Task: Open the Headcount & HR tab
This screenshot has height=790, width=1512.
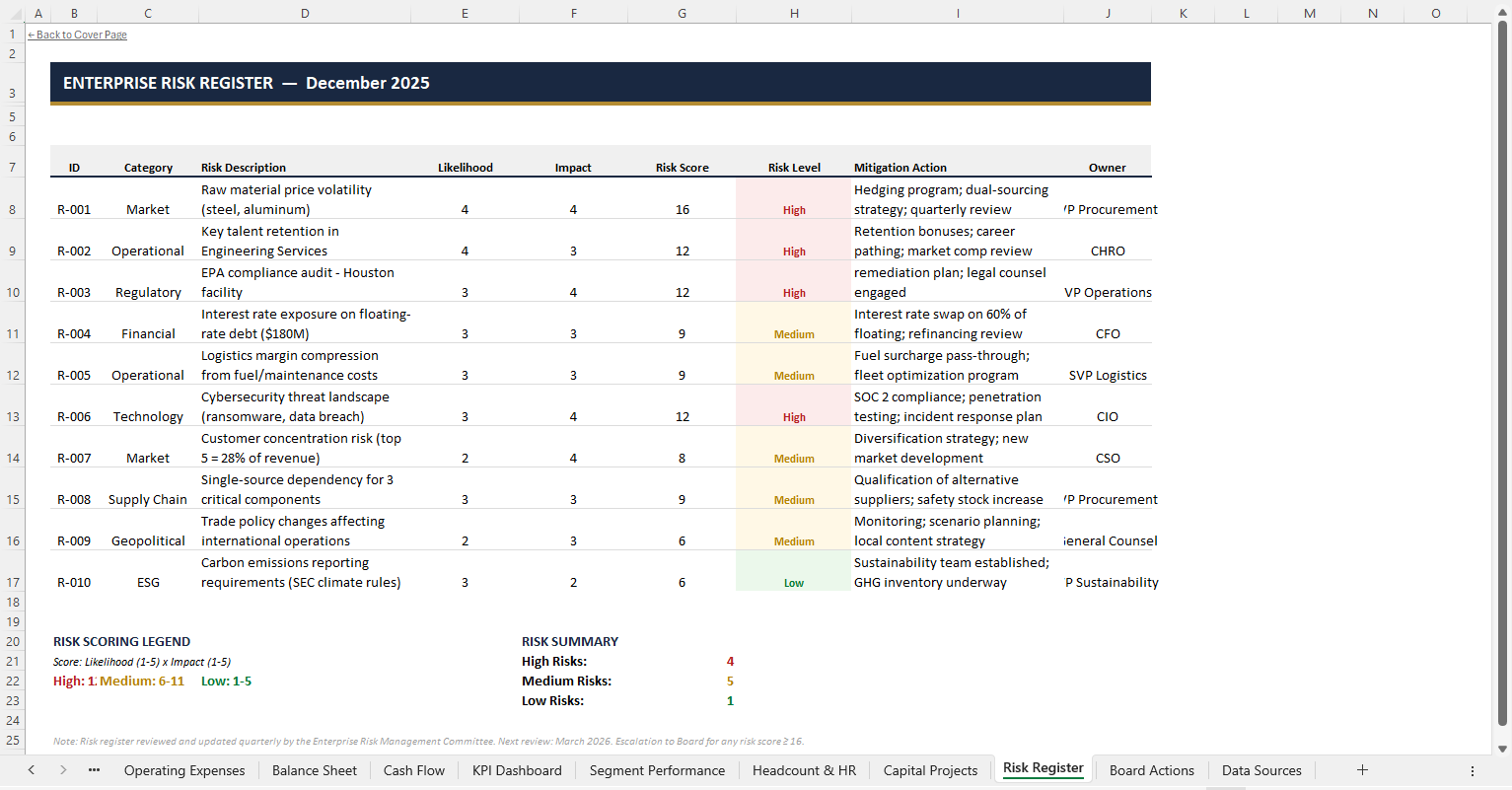Action: (x=804, y=769)
